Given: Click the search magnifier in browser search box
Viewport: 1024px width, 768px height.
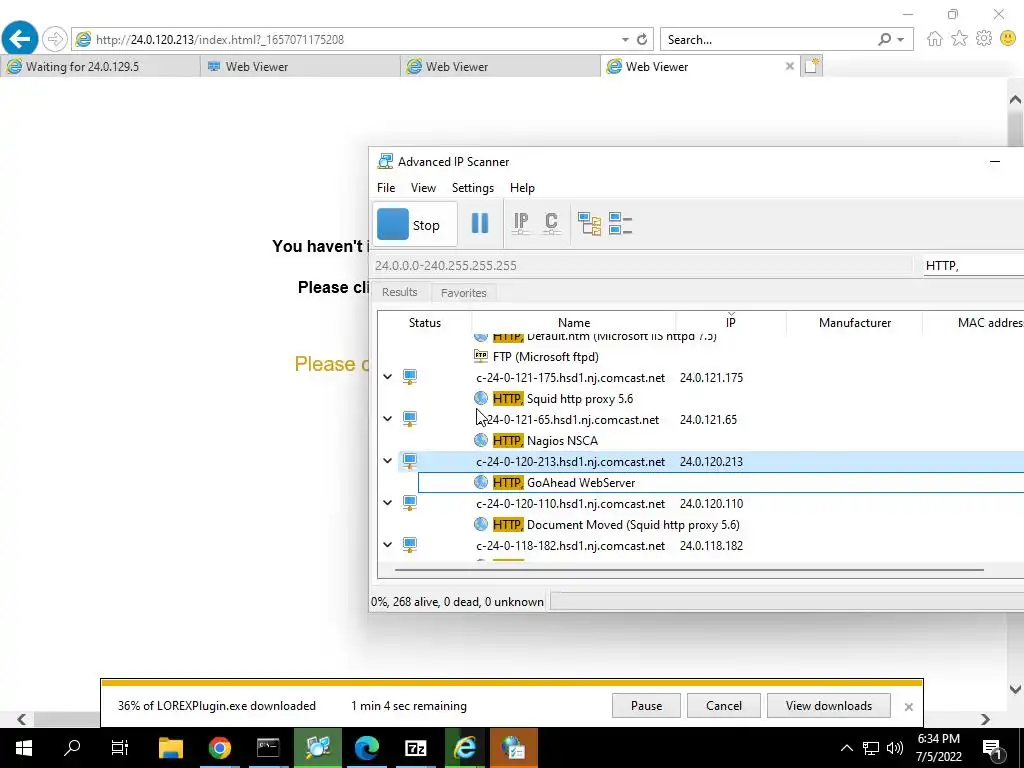Looking at the screenshot, I should click(884, 39).
